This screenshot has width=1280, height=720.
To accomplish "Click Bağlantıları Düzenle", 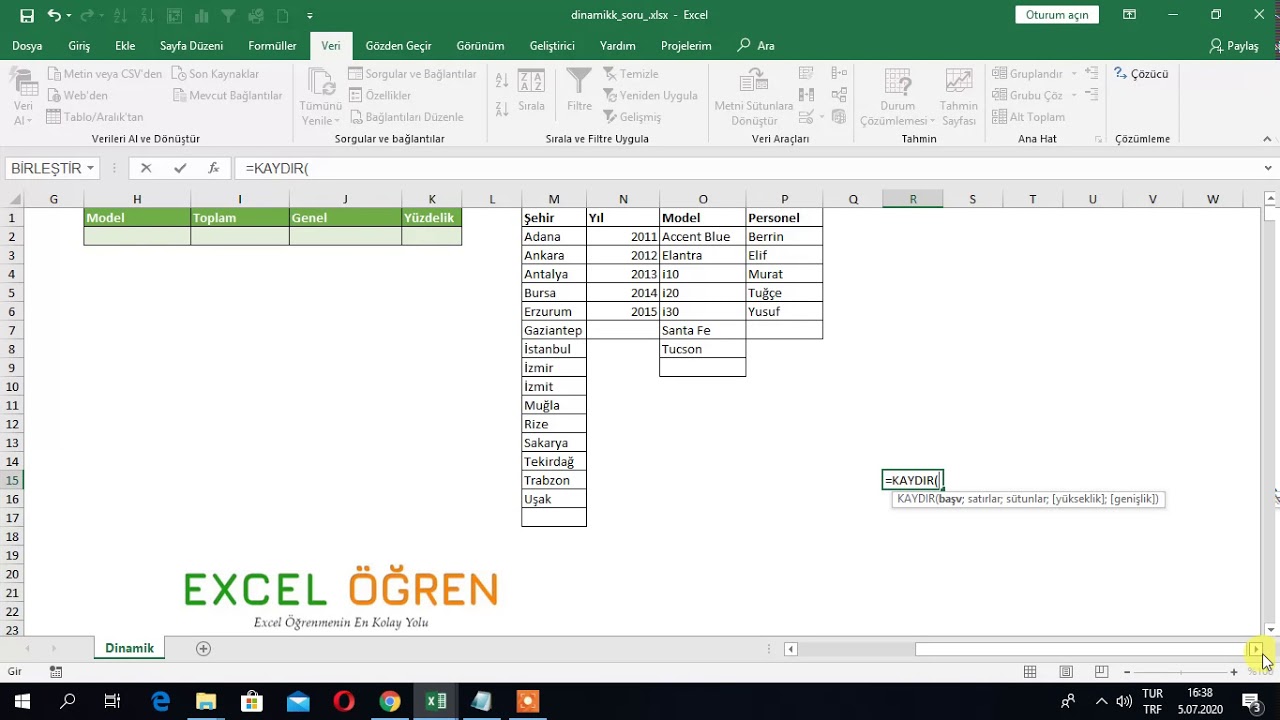I will (x=406, y=117).
